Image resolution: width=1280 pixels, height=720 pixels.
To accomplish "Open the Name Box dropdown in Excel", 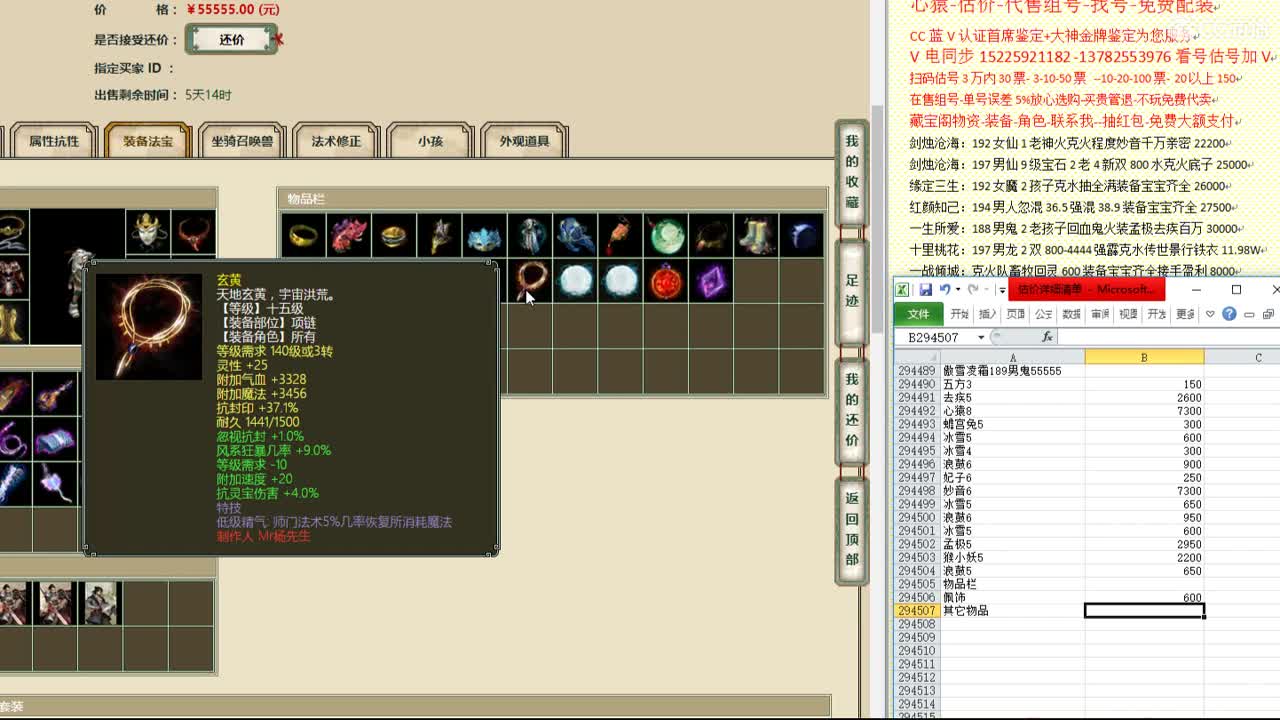I will tap(979, 336).
